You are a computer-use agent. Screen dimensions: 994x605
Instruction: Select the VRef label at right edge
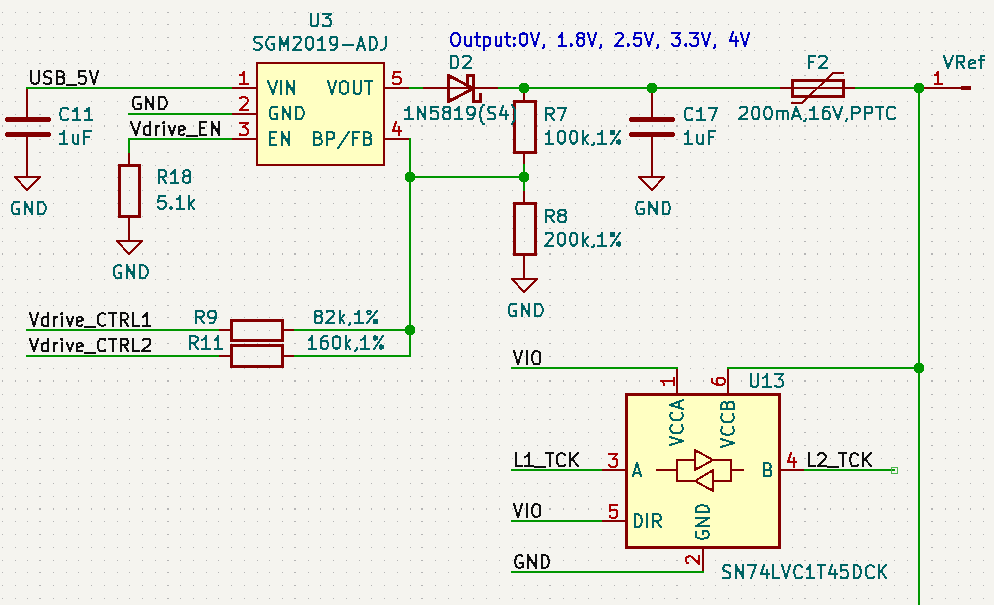(x=962, y=62)
